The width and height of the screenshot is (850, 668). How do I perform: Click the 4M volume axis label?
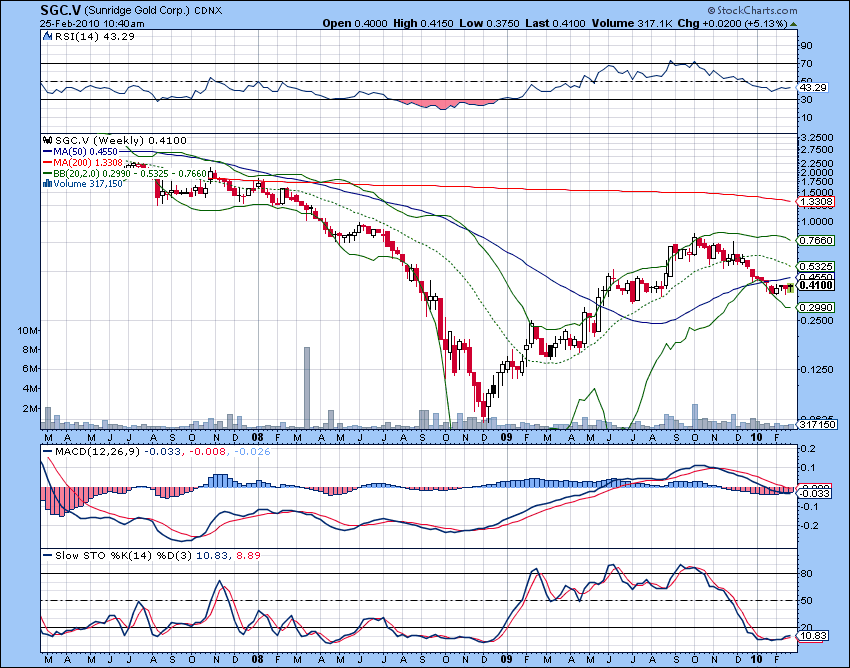pos(30,389)
